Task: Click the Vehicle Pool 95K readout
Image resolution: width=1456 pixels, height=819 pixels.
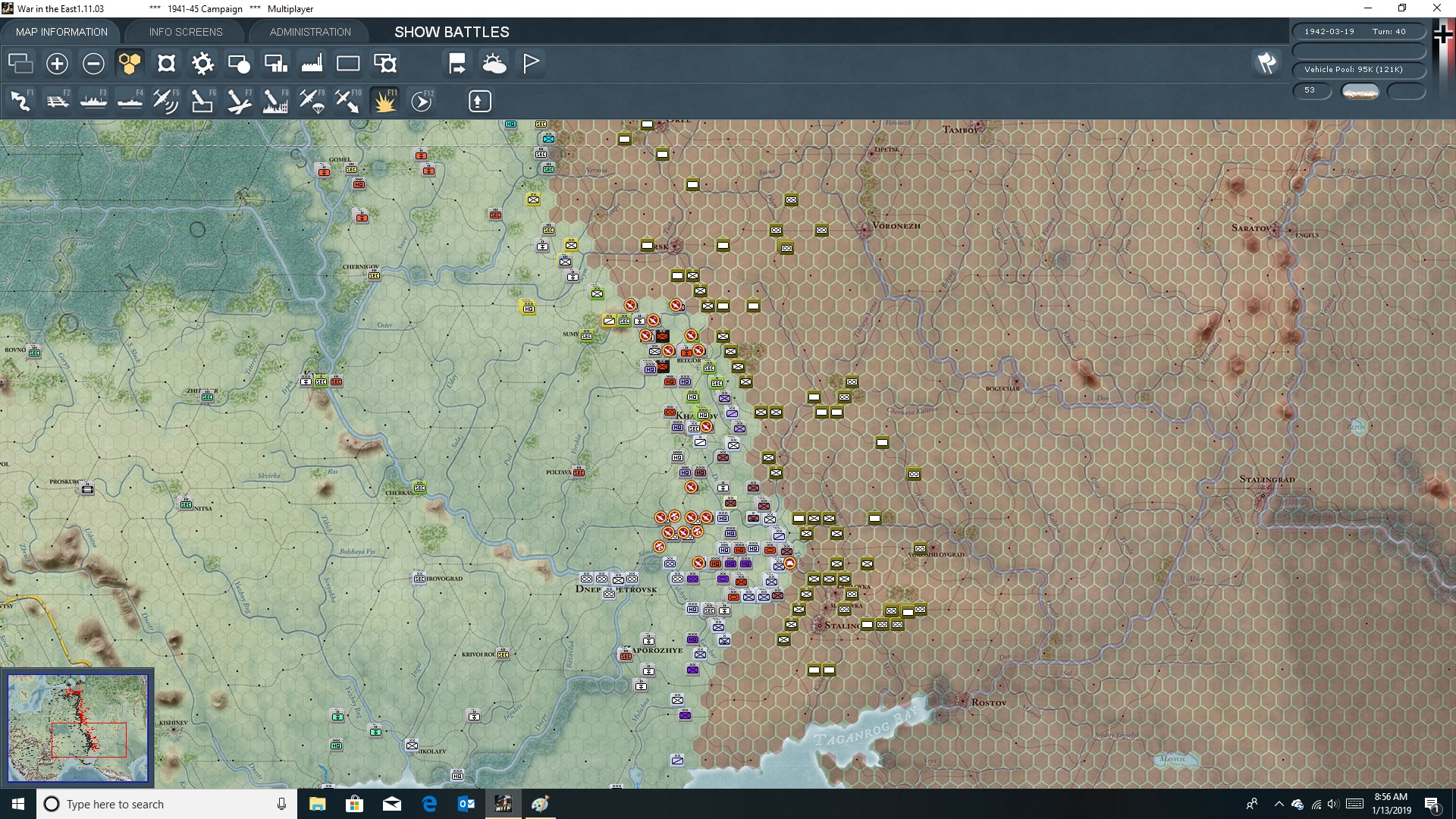Action: (x=1357, y=69)
